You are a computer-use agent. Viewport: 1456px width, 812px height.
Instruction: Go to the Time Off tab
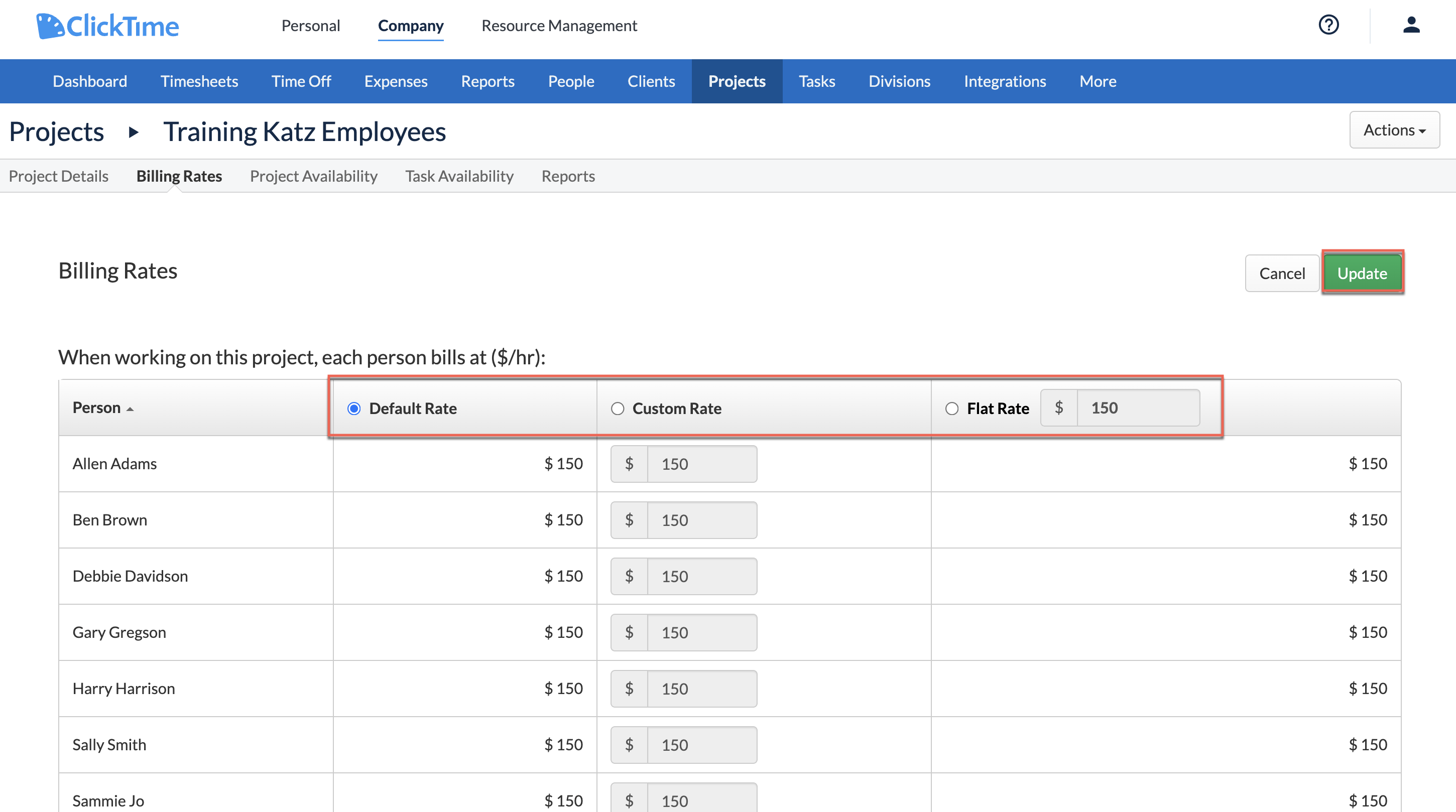(x=301, y=81)
